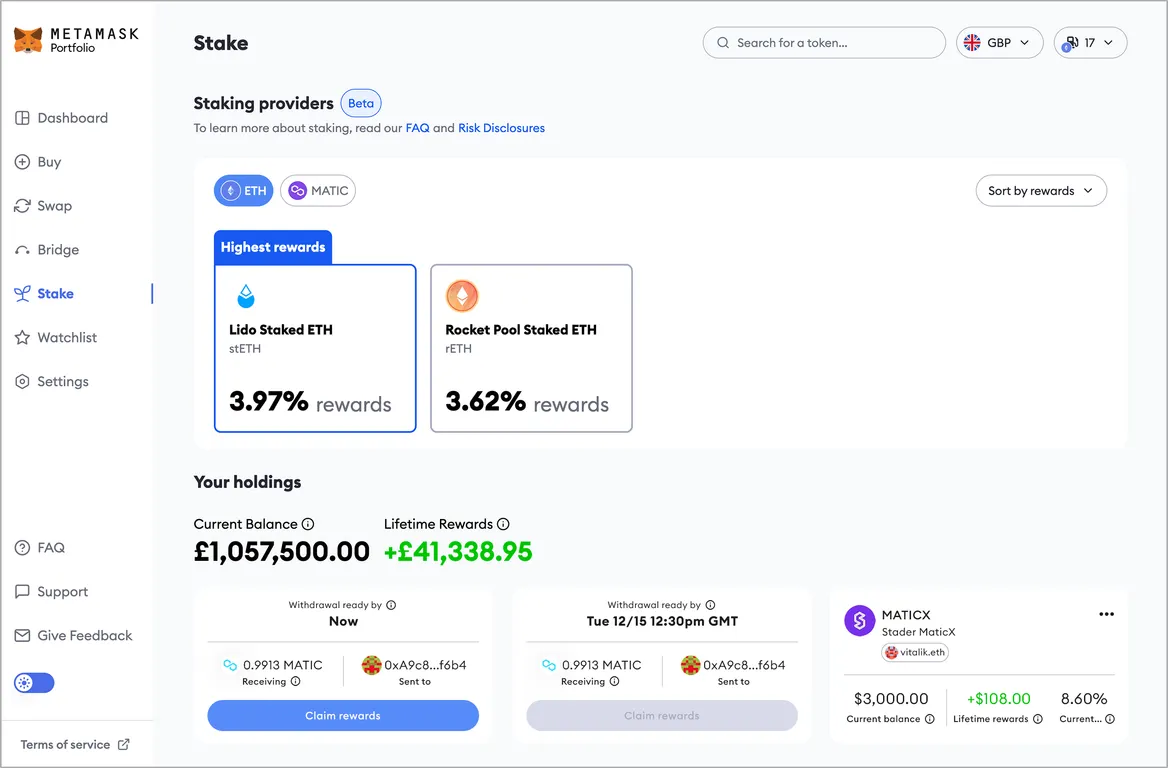Click the Terms of service external link icon

coord(124,744)
